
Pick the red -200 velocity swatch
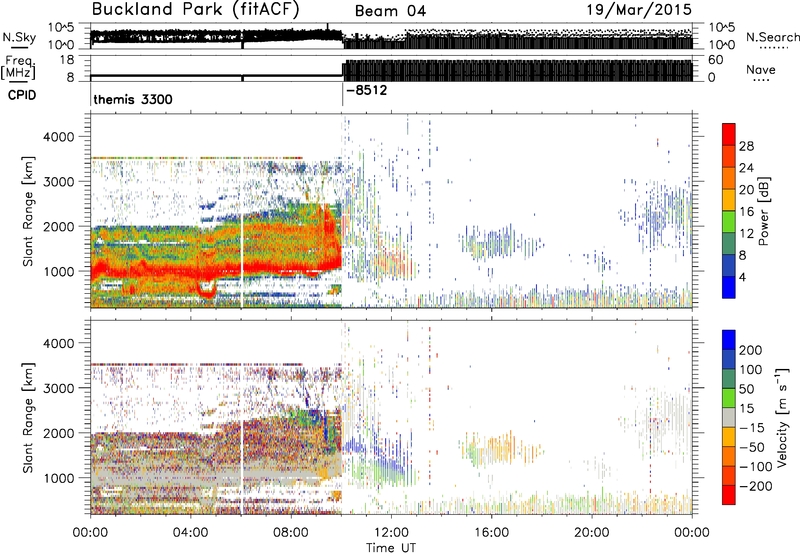coord(729,495)
